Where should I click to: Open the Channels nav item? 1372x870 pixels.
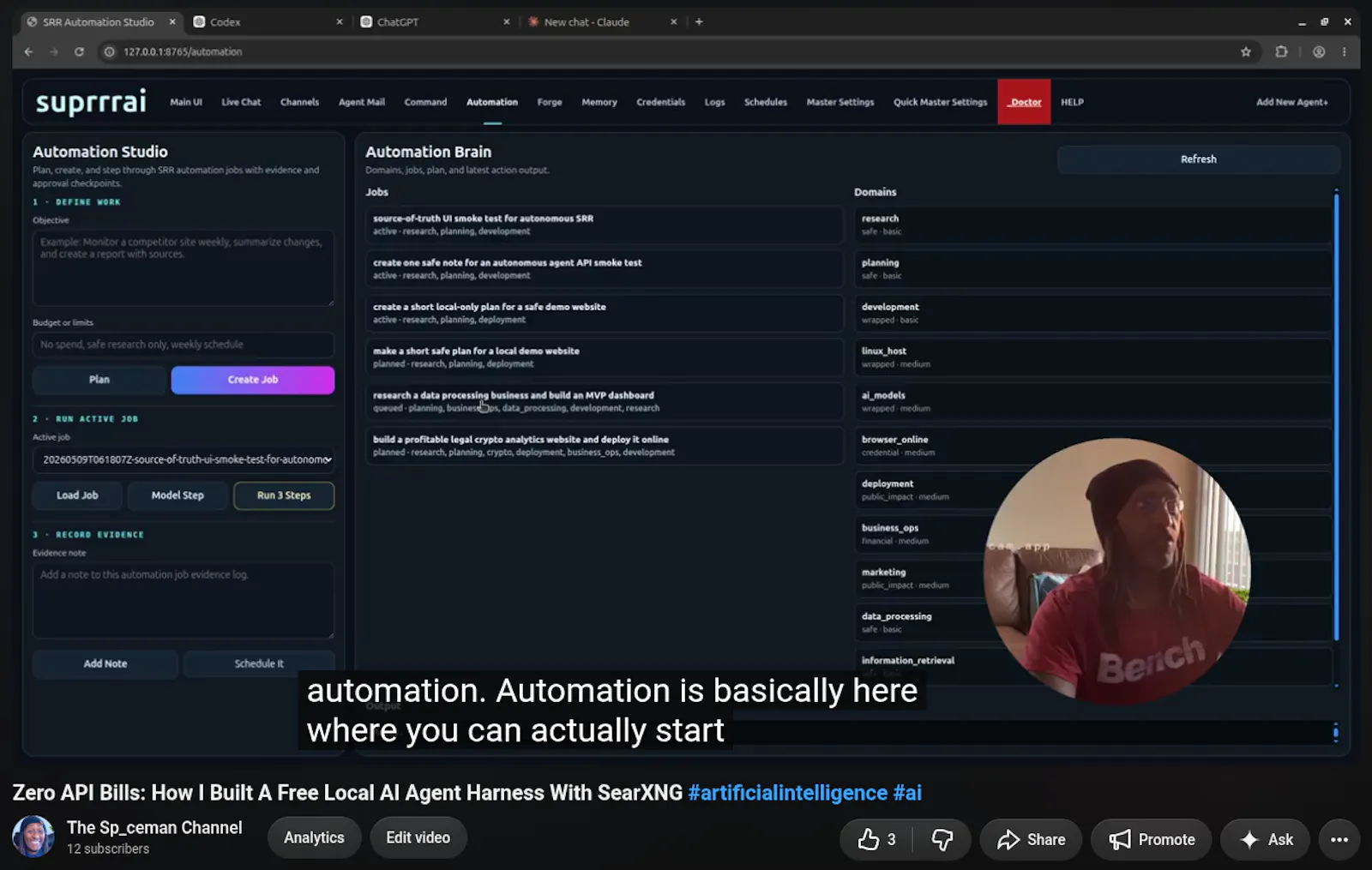299,102
